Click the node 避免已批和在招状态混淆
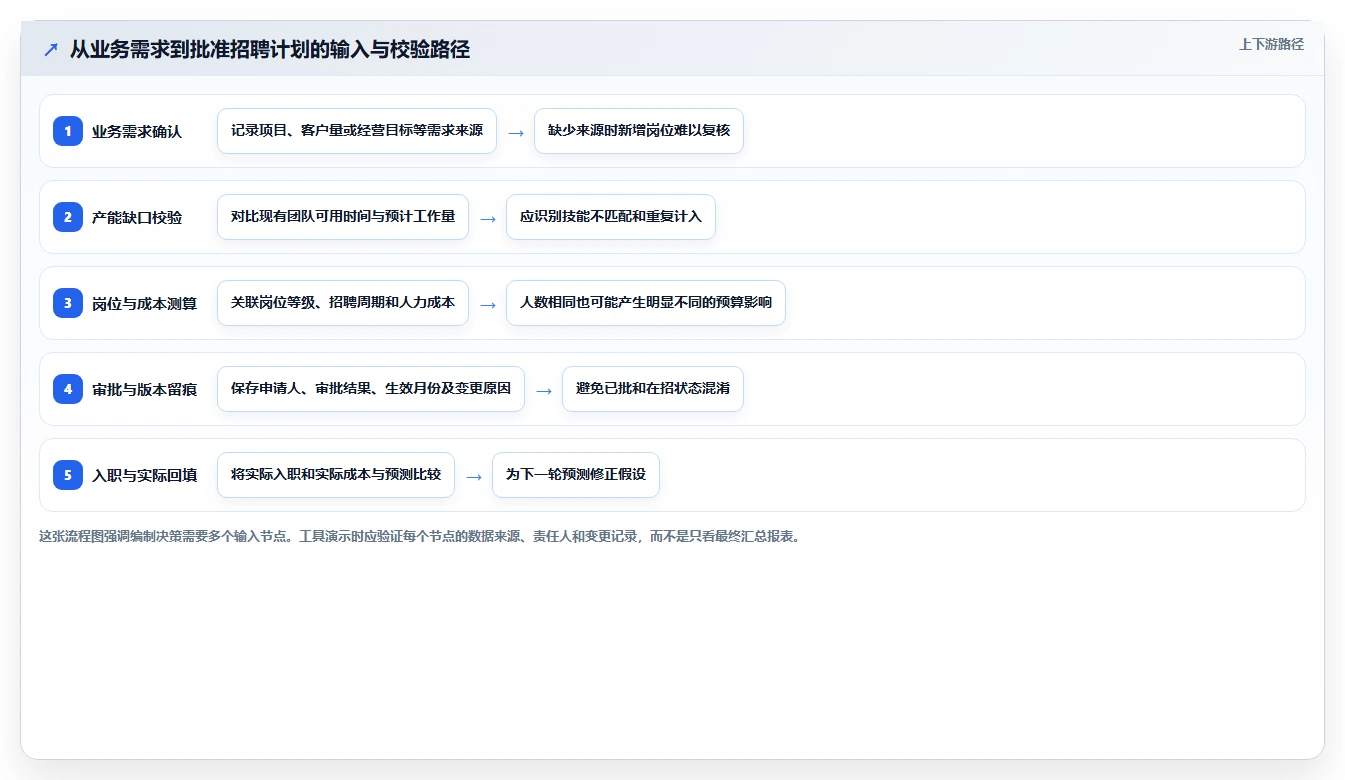1345x780 pixels. pyautogui.click(x=653, y=389)
